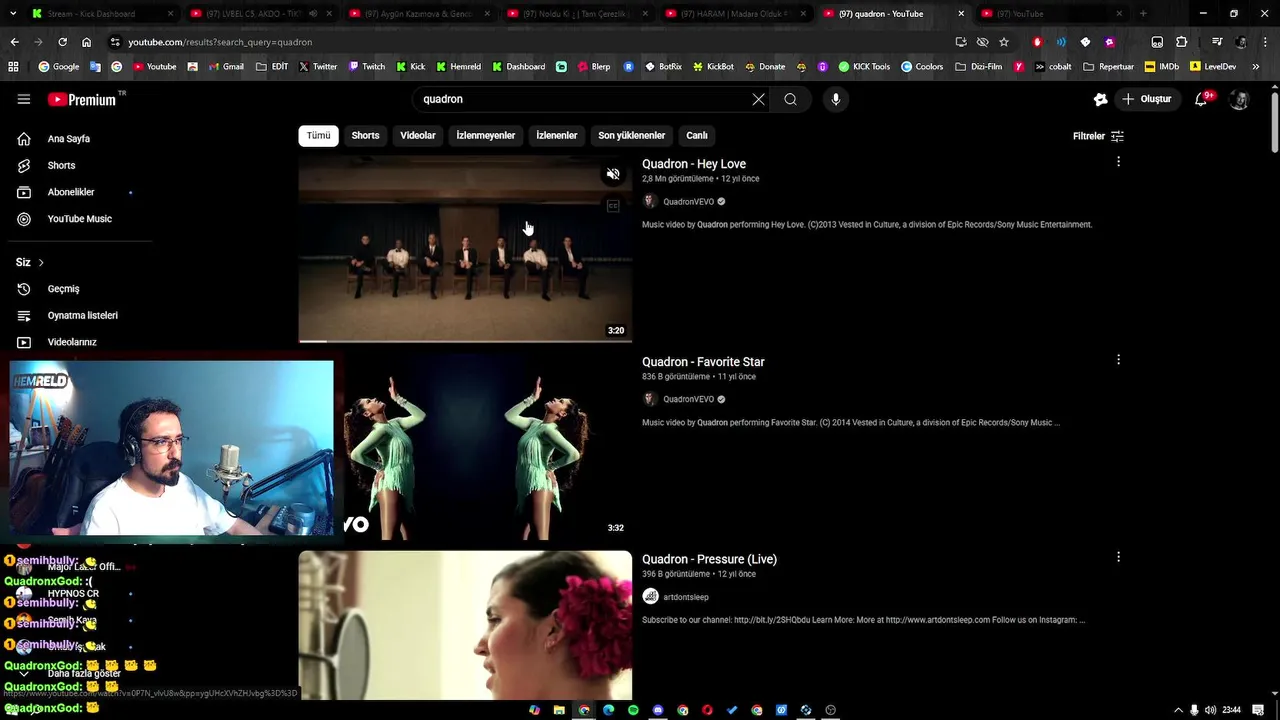Open the KICK Tools bookmark

864,67
